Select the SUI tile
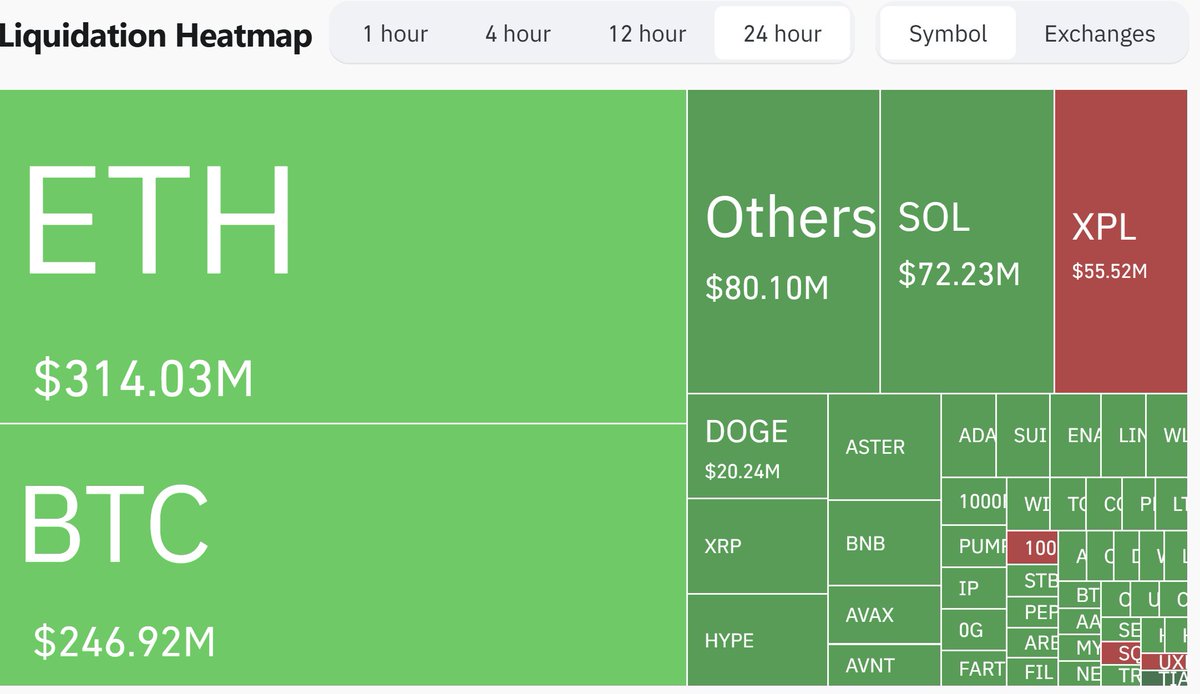 [x=1023, y=435]
